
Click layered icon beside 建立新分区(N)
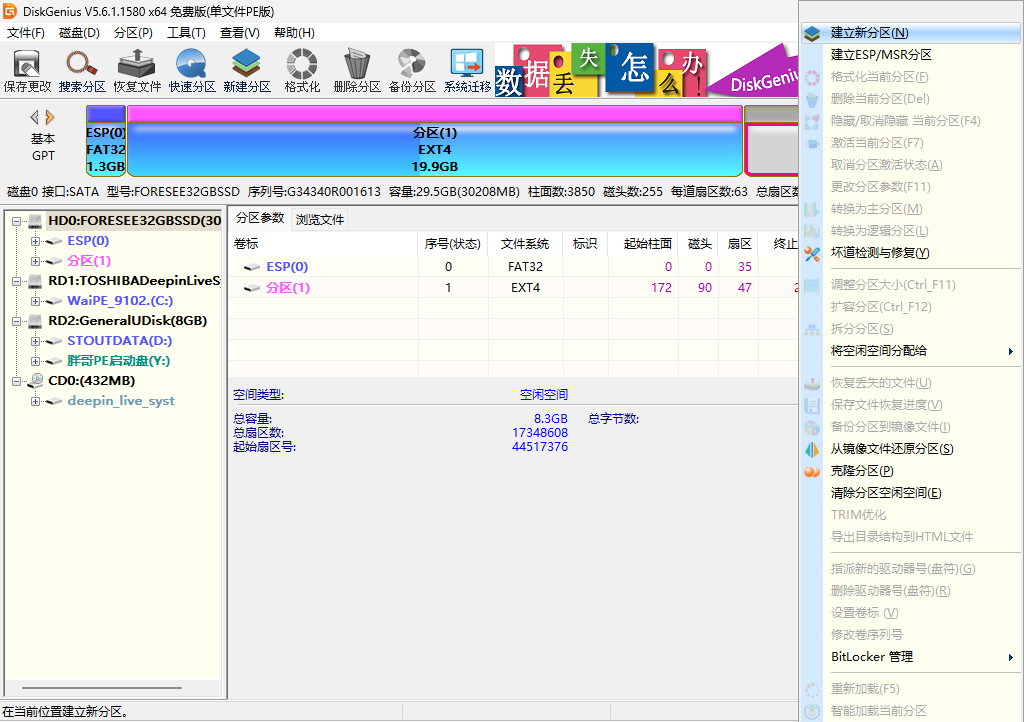tap(812, 33)
